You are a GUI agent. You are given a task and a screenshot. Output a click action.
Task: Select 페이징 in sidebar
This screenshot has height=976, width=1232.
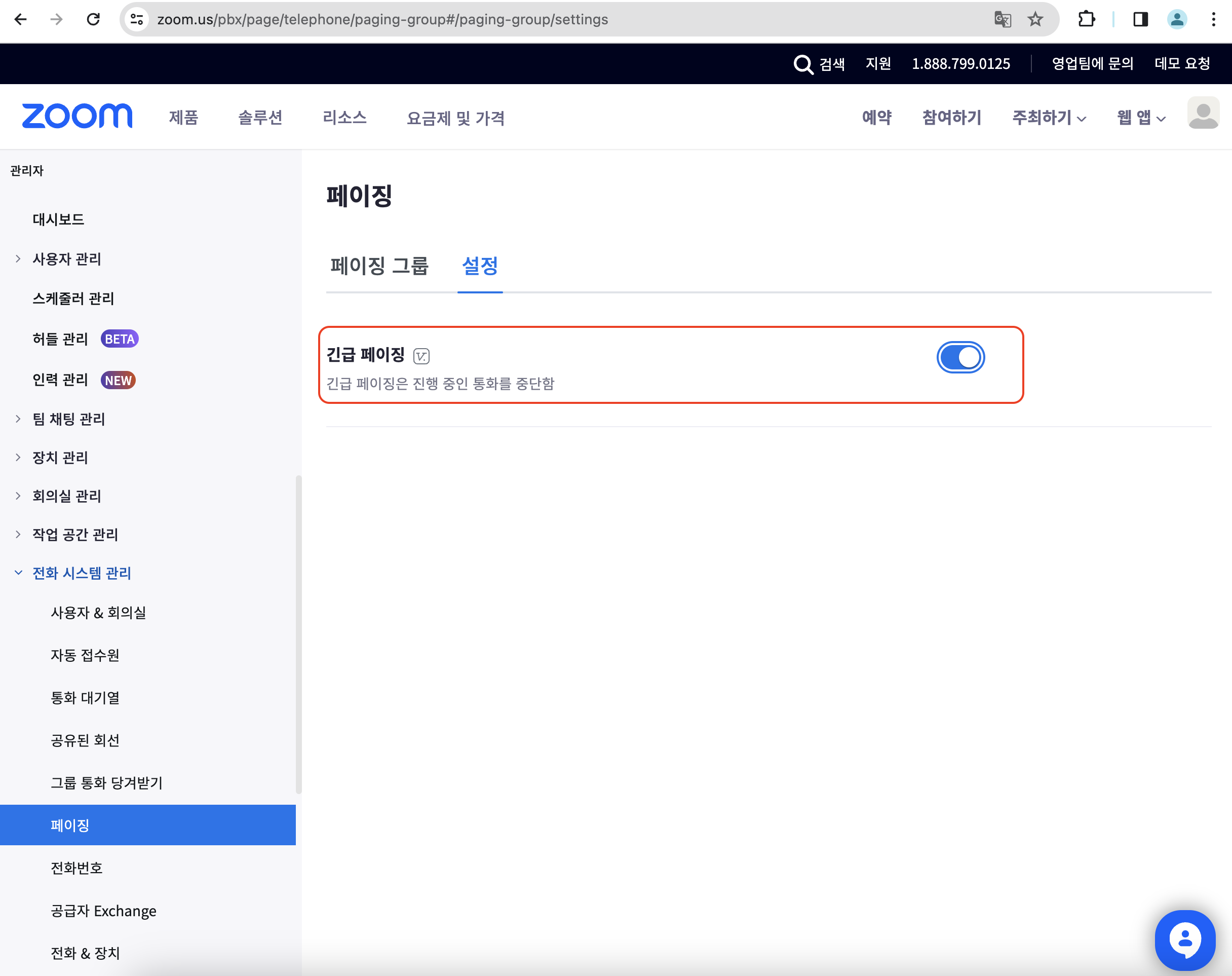pos(148,825)
